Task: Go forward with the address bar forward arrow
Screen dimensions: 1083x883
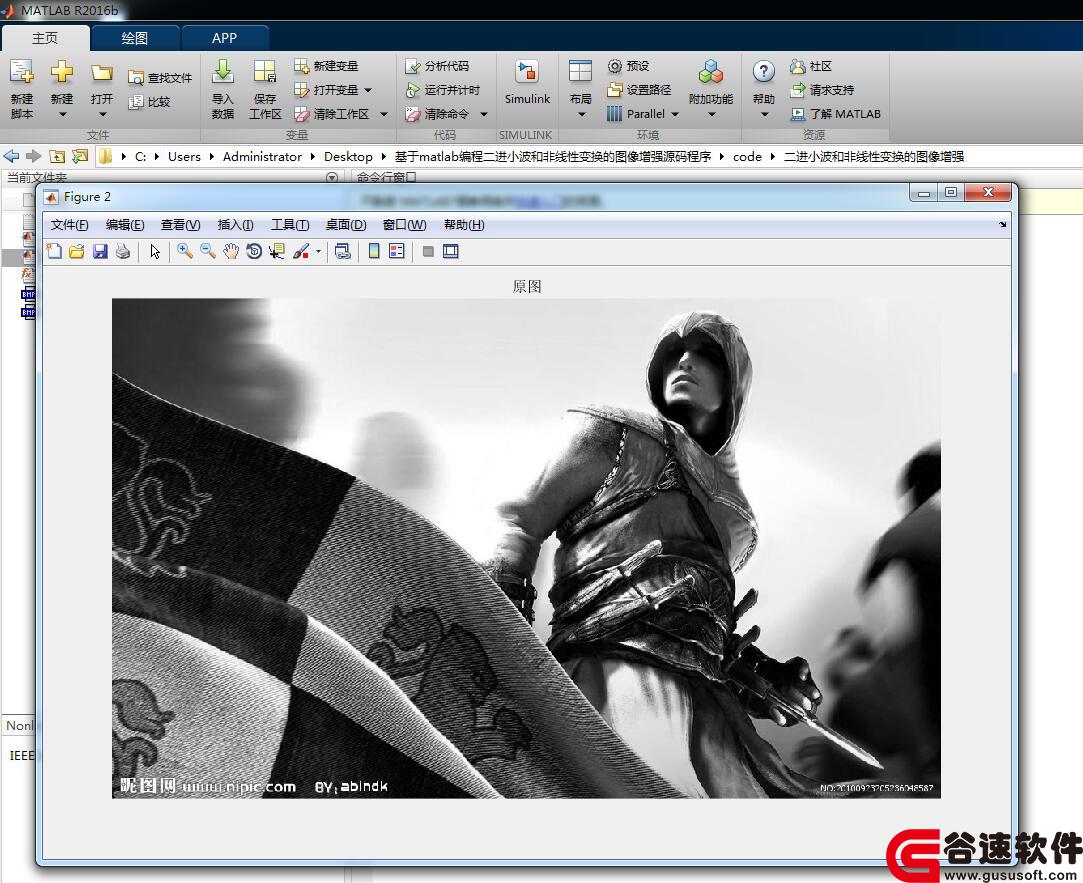Action: 33,156
